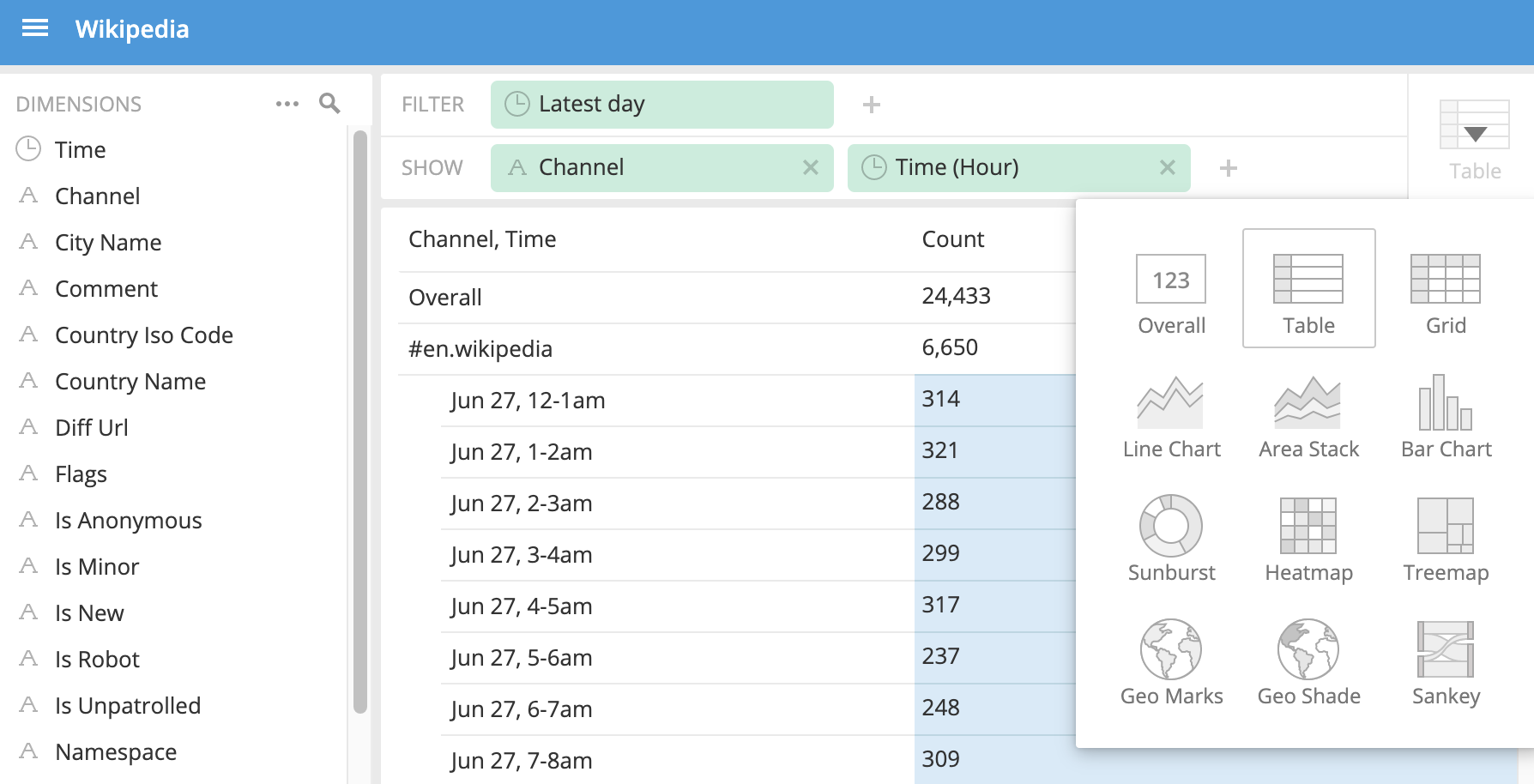Click the Jun 27, 3-4am row
This screenshot has width=1534, height=784.
758,555
